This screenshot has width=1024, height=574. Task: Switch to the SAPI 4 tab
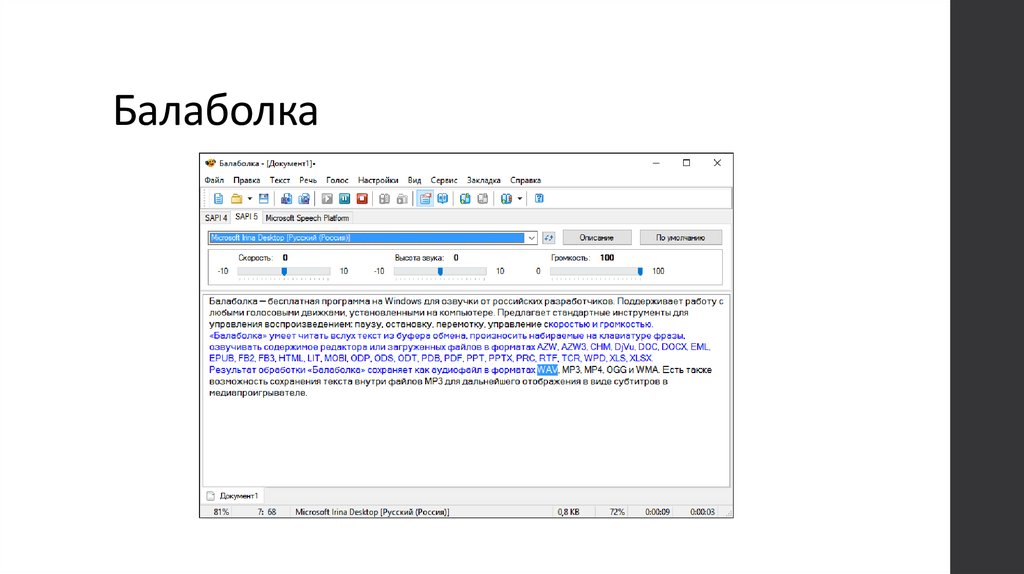216,217
